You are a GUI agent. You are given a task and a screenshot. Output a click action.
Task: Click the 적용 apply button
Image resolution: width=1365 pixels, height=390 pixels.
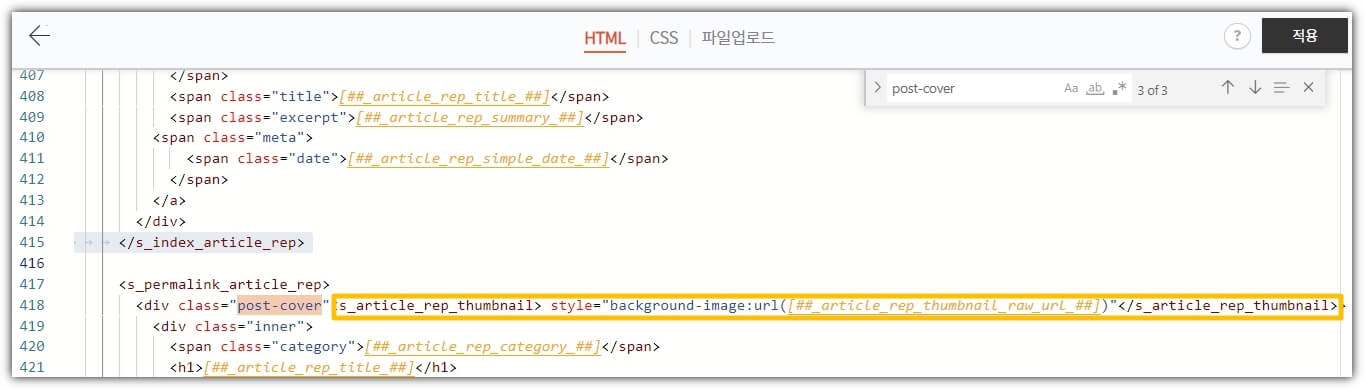(x=1305, y=36)
